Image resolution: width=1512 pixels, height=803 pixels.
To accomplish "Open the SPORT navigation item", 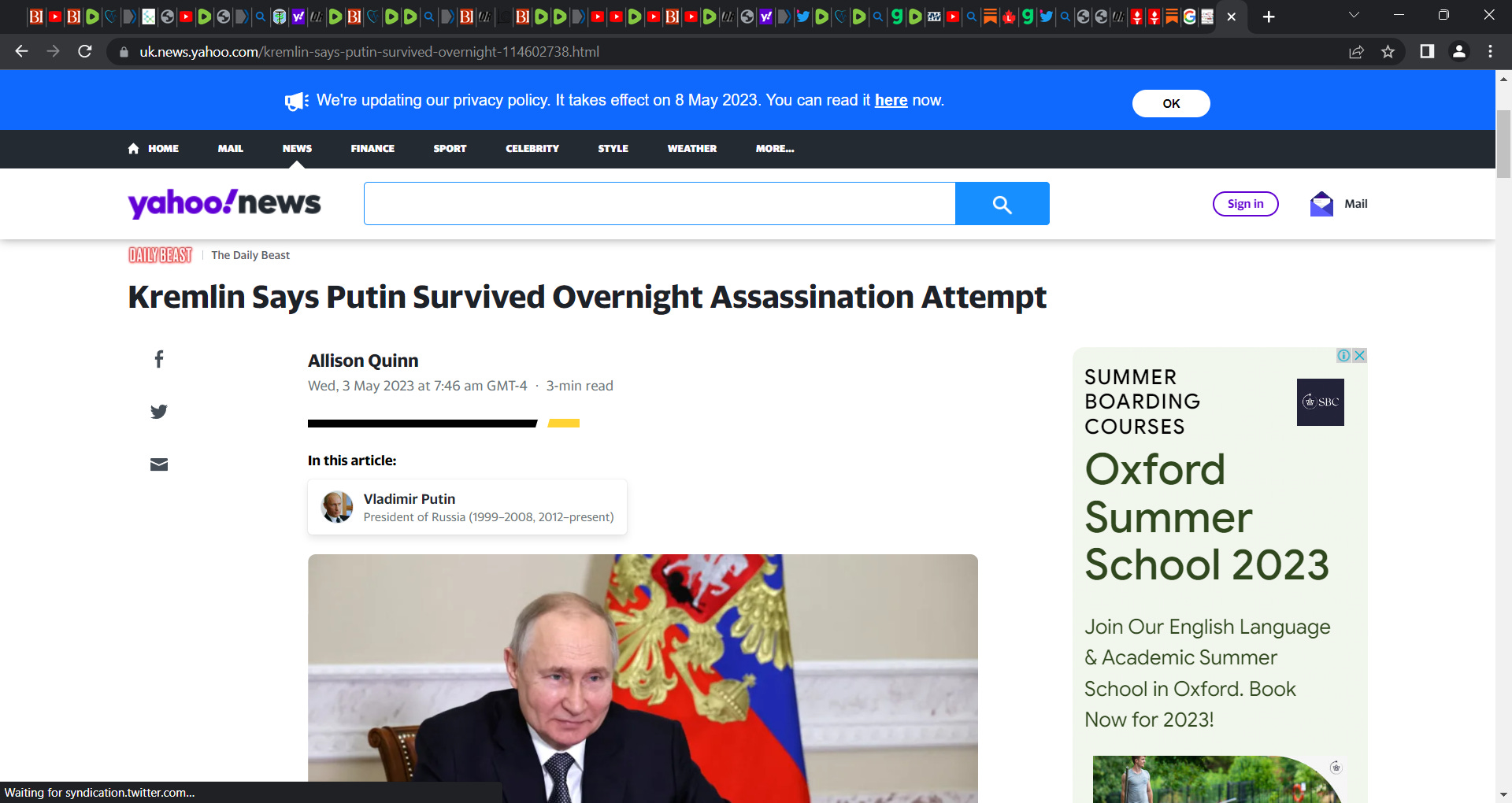I will click(450, 149).
